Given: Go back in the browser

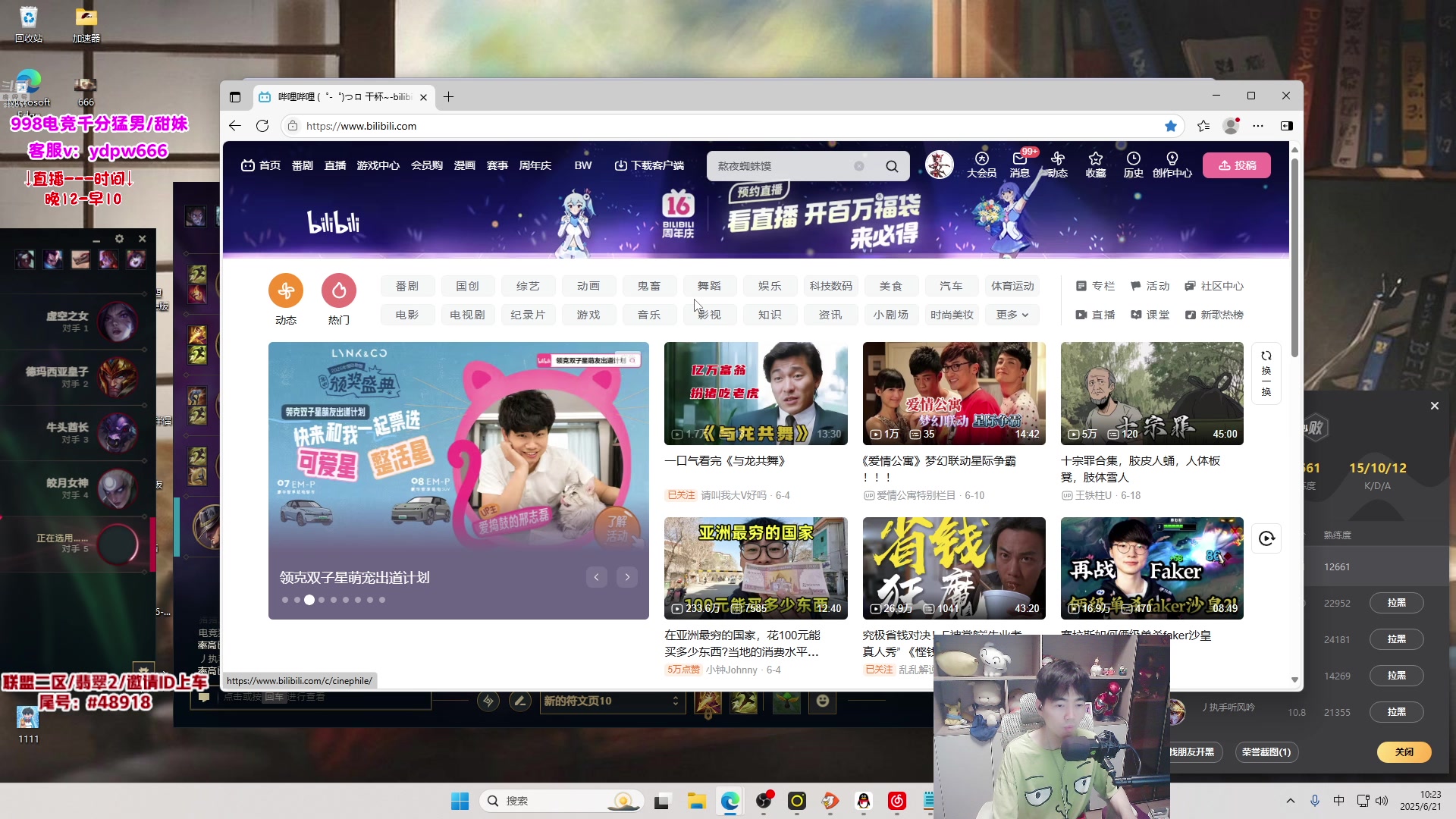Looking at the screenshot, I should click(235, 126).
